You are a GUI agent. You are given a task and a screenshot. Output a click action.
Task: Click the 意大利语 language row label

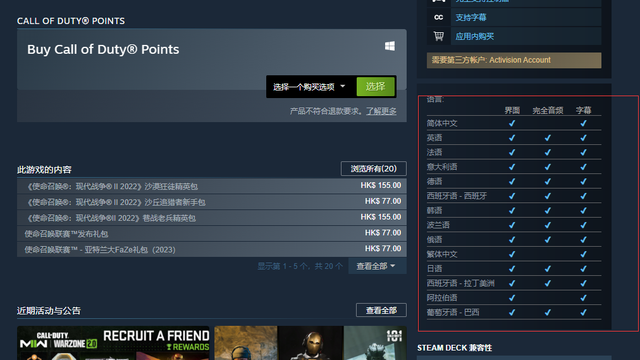tap(442, 167)
